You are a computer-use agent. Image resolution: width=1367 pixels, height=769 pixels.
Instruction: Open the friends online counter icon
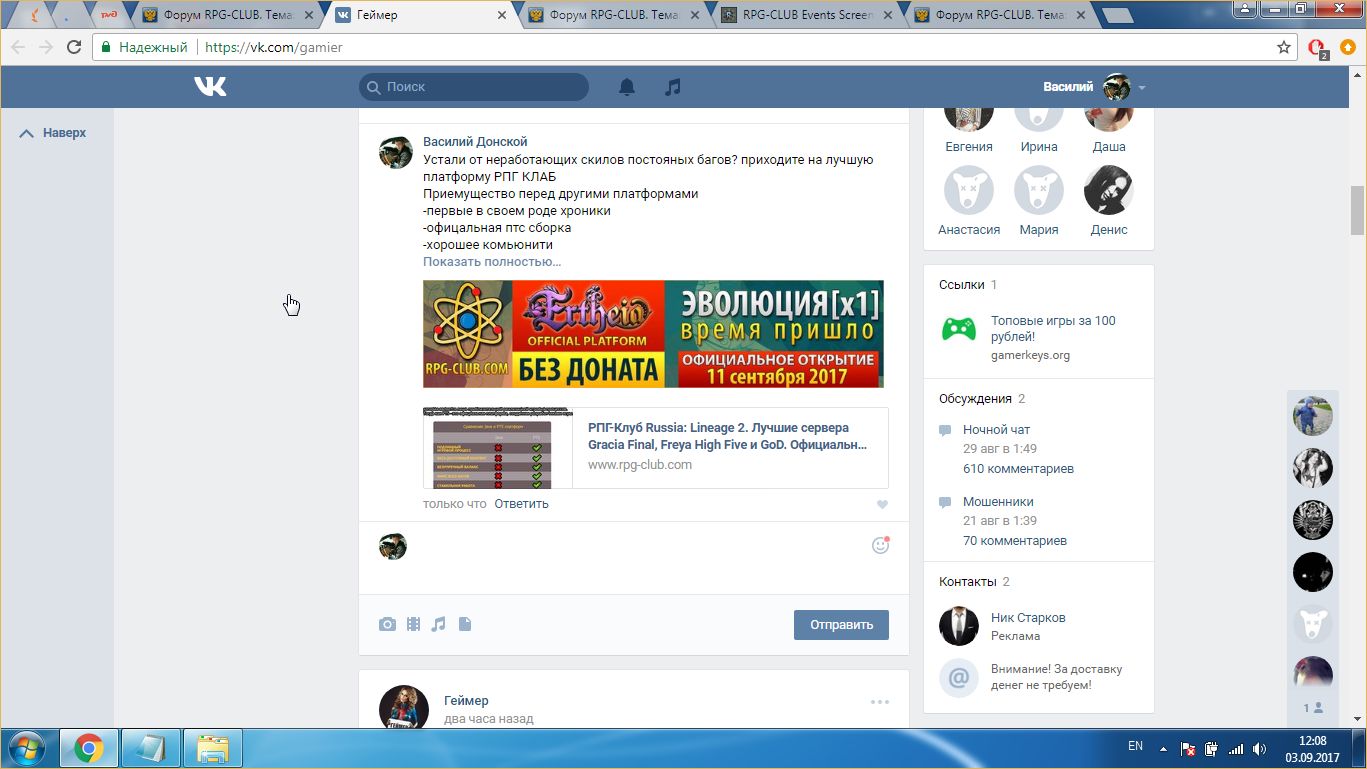click(x=1313, y=708)
